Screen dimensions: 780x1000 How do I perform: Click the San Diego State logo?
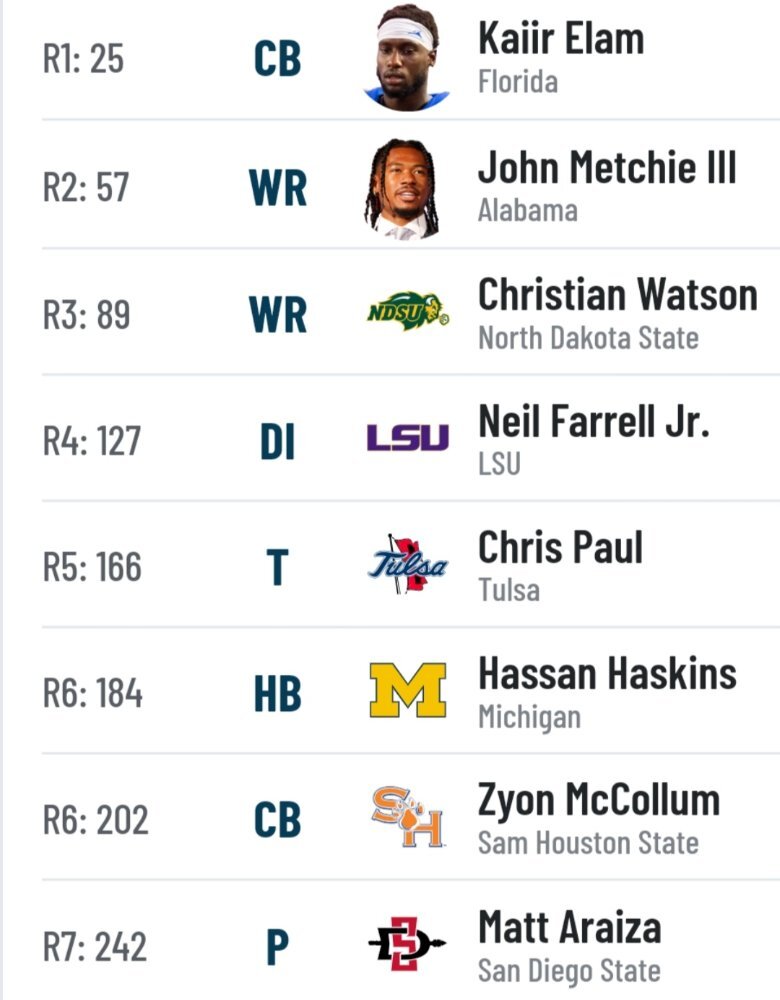point(408,943)
